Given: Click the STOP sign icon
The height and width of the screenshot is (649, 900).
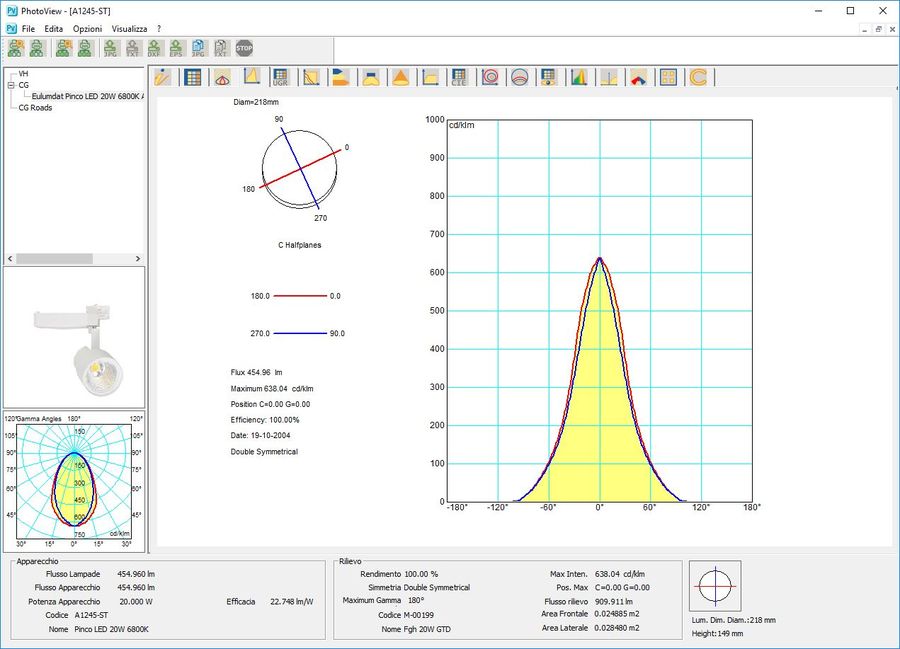Looking at the screenshot, I should coord(244,48).
